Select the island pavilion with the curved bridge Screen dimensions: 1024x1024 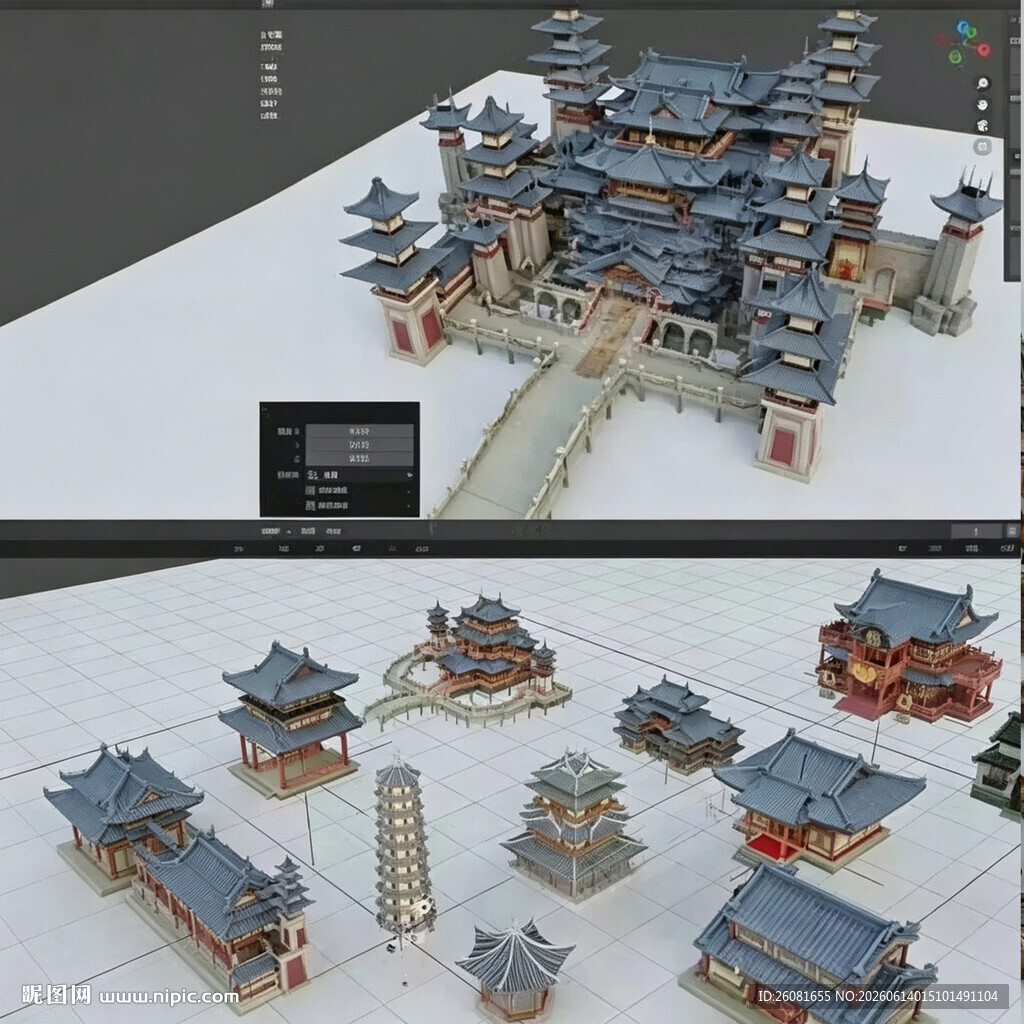click(x=472, y=663)
